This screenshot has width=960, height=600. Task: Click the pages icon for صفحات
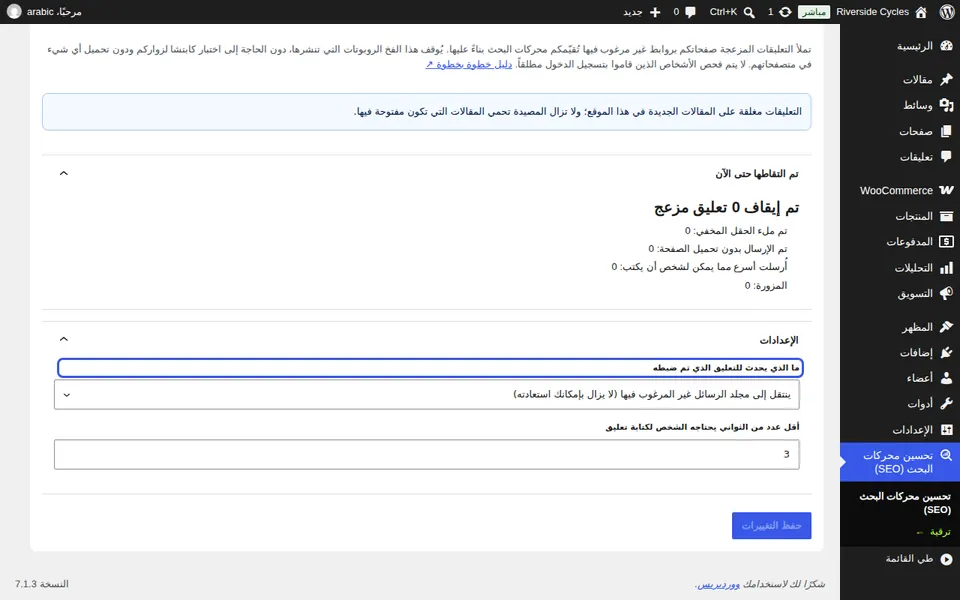947,131
